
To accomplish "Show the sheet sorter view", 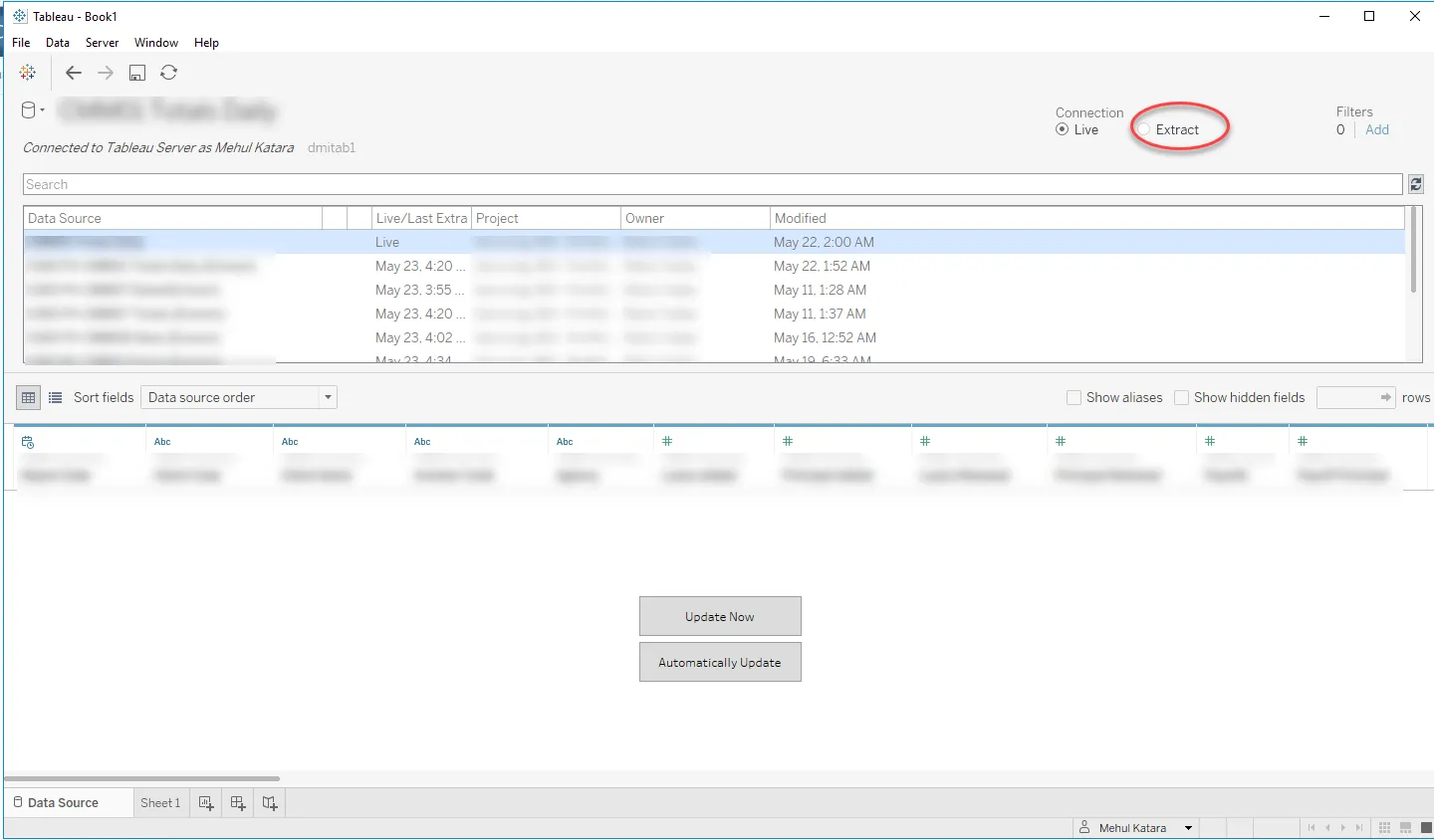I will click(1385, 828).
